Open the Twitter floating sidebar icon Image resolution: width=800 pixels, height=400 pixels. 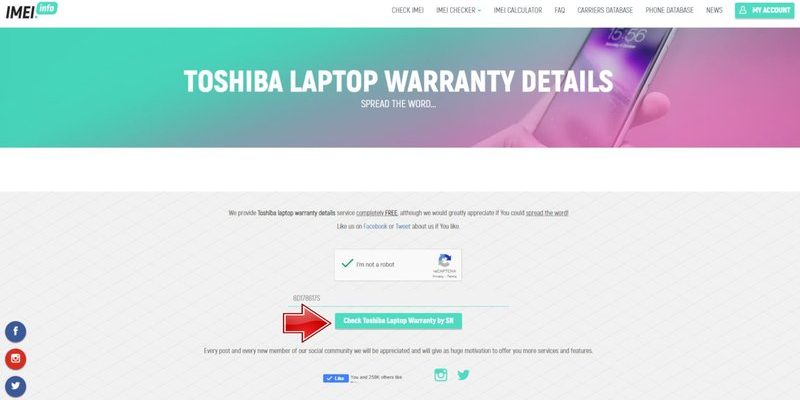coord(15,387)
